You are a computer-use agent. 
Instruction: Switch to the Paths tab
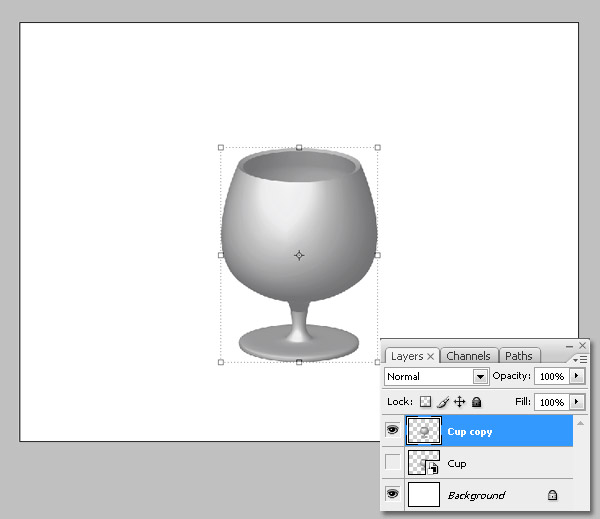click(519, 356)
